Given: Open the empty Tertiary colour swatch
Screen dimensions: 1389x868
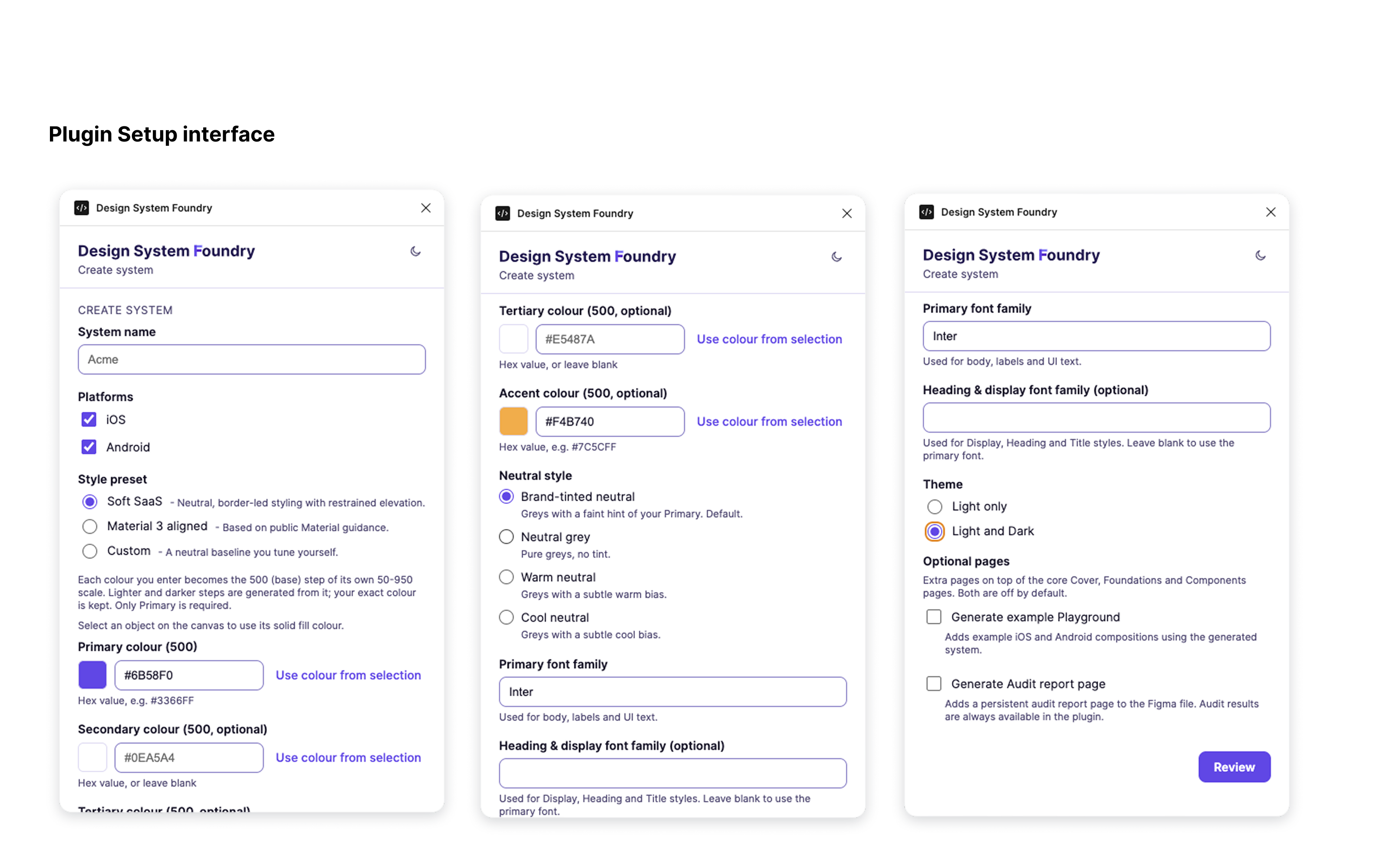Looking at the screenshot, I should click(513, 339).
